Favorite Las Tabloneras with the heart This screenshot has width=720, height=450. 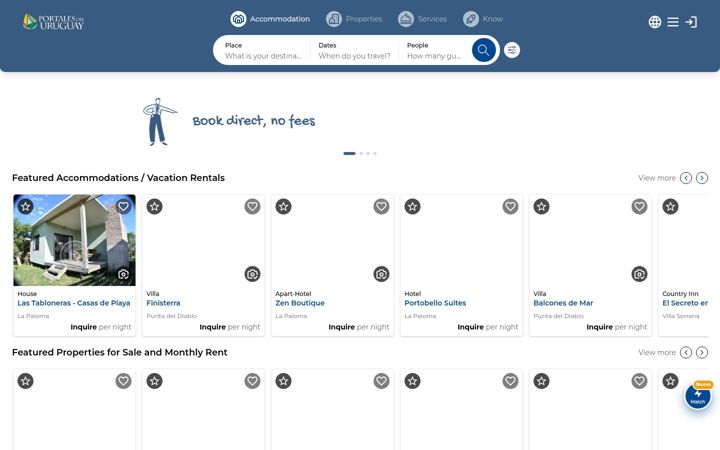click(123, 207)
